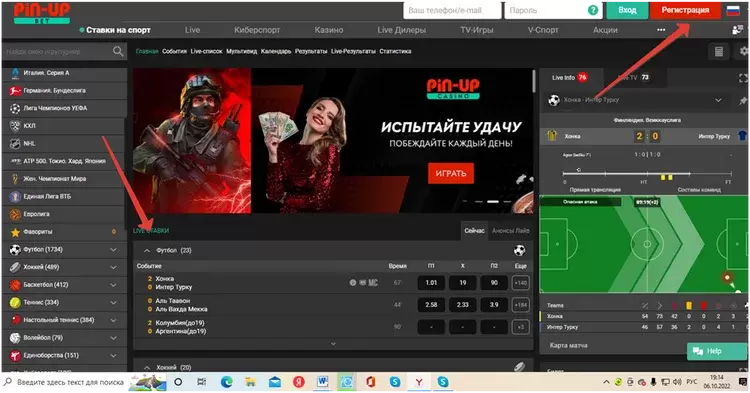This screenshot has height=393, width=750.
Task: Click the Russian flag language icon
Action: [733, 11]
